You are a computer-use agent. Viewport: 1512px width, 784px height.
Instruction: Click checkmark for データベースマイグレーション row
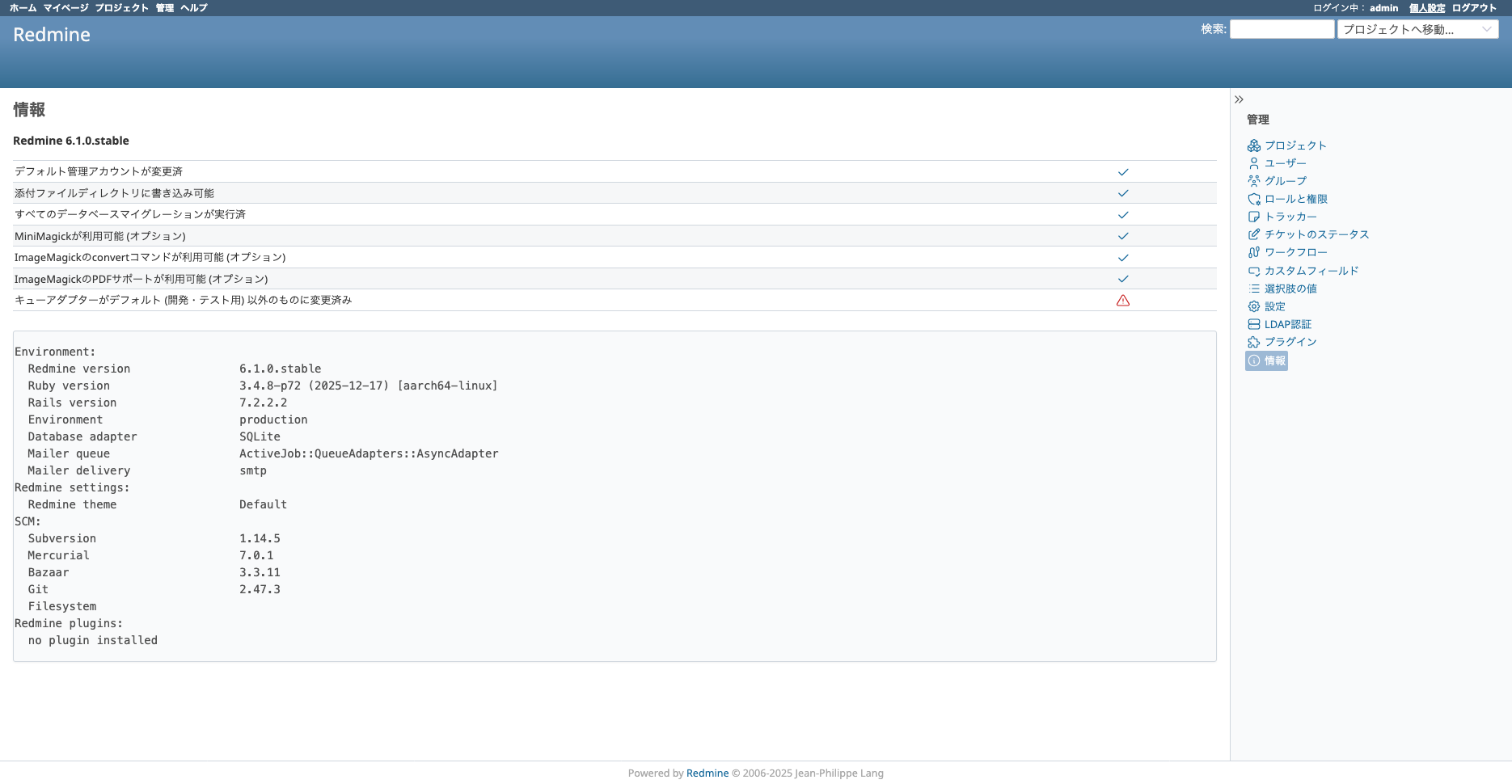click(1123, 215)
